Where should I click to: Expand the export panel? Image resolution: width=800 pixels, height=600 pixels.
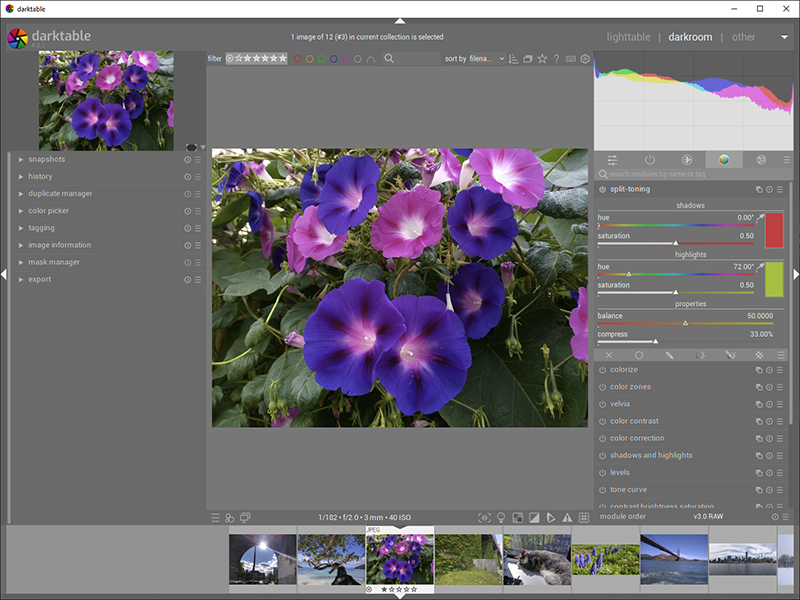click(x=39, y=279)
